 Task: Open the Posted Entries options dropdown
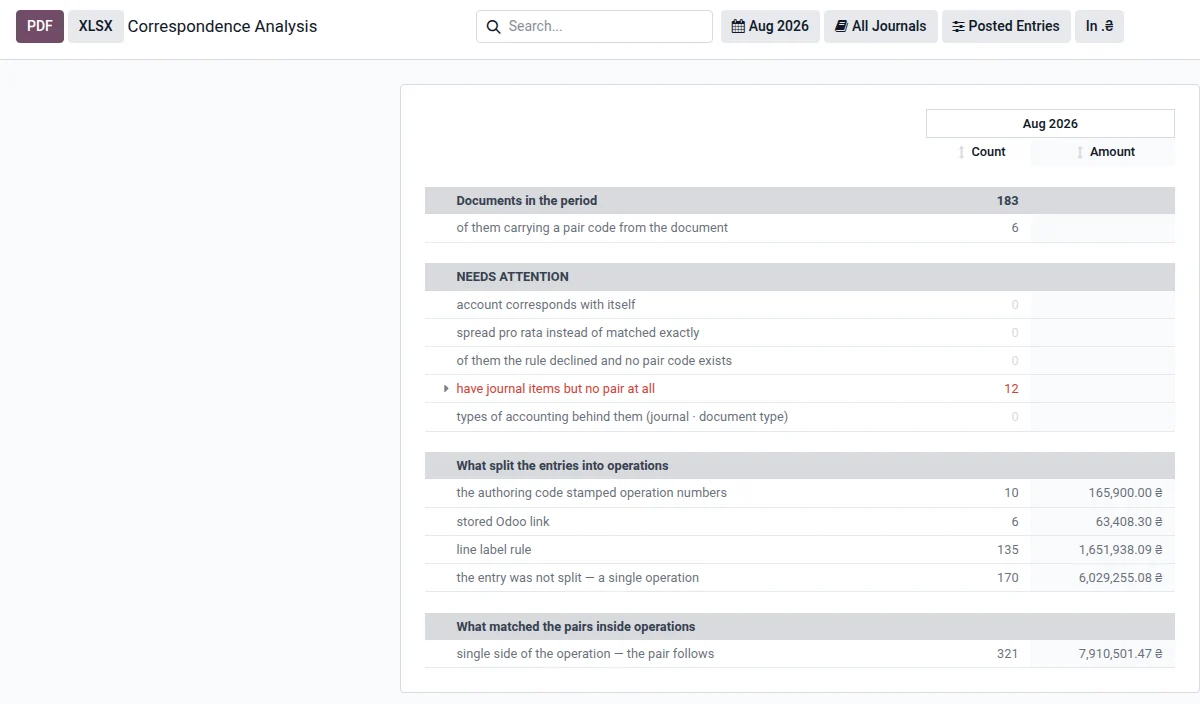(1006, 27)
